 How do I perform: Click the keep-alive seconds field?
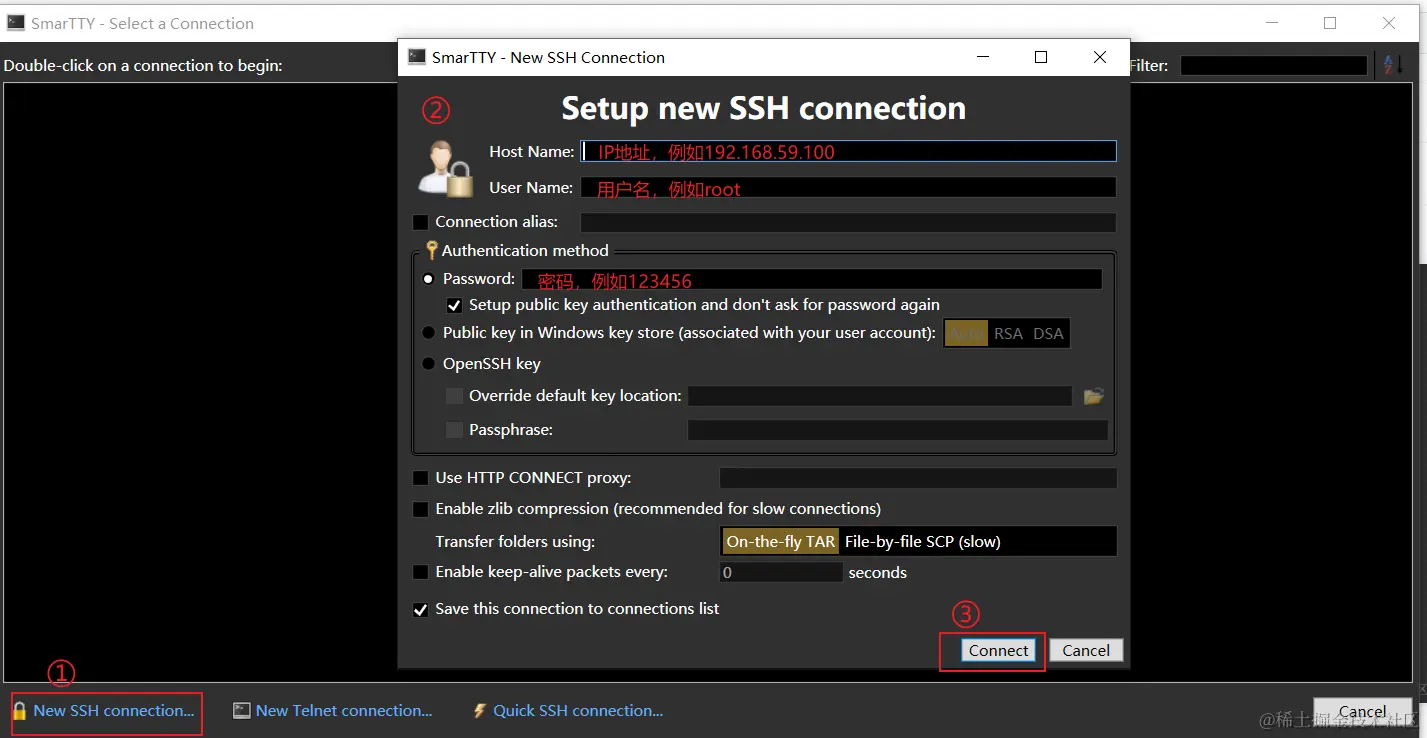click(781, 572)
